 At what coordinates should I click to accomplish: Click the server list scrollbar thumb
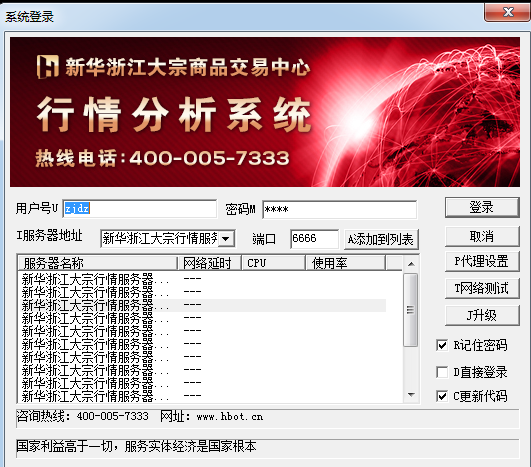pos(411,310)
